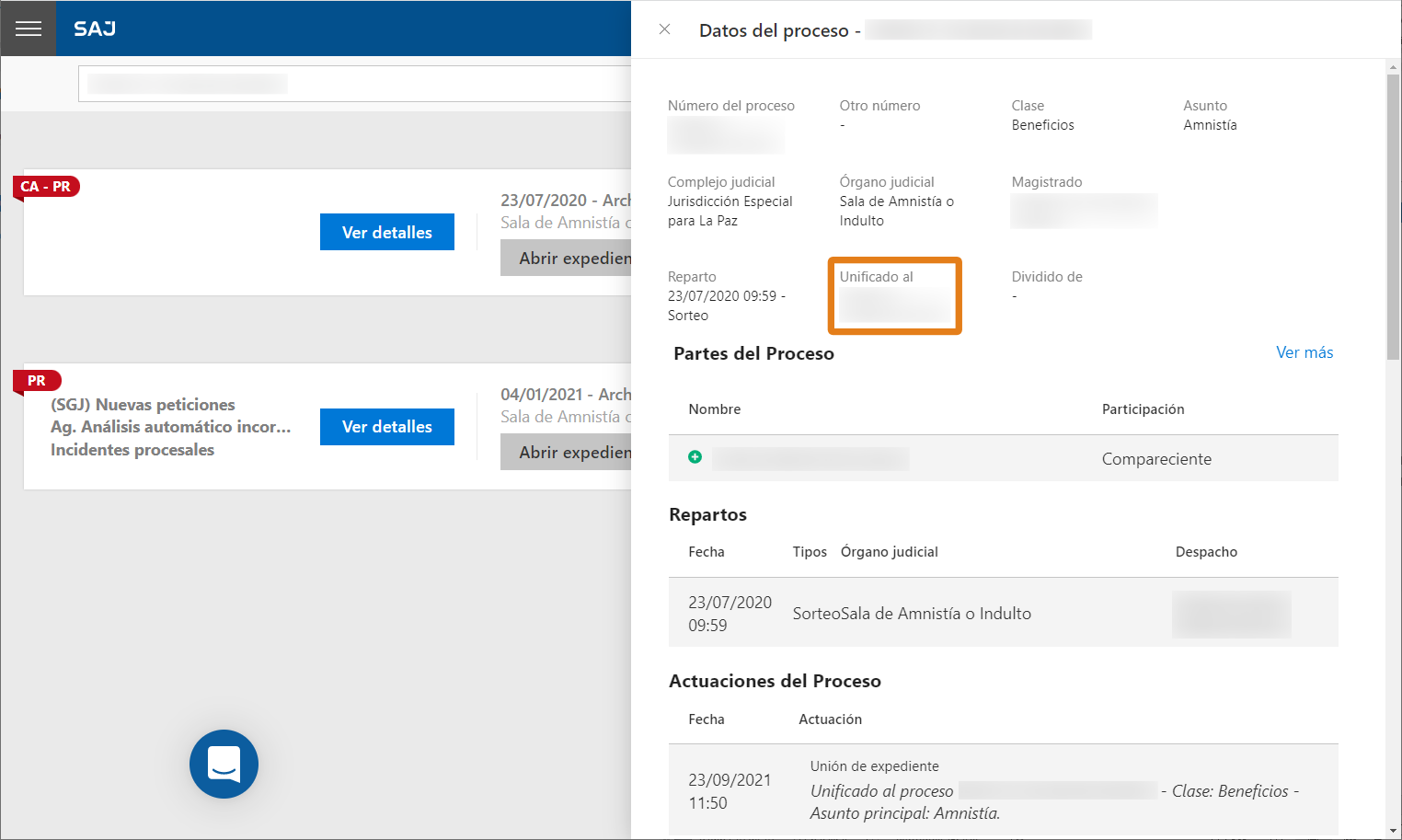Open the hamburger menu
This screenshot has height=840, width=1402.
click(29, 29)
